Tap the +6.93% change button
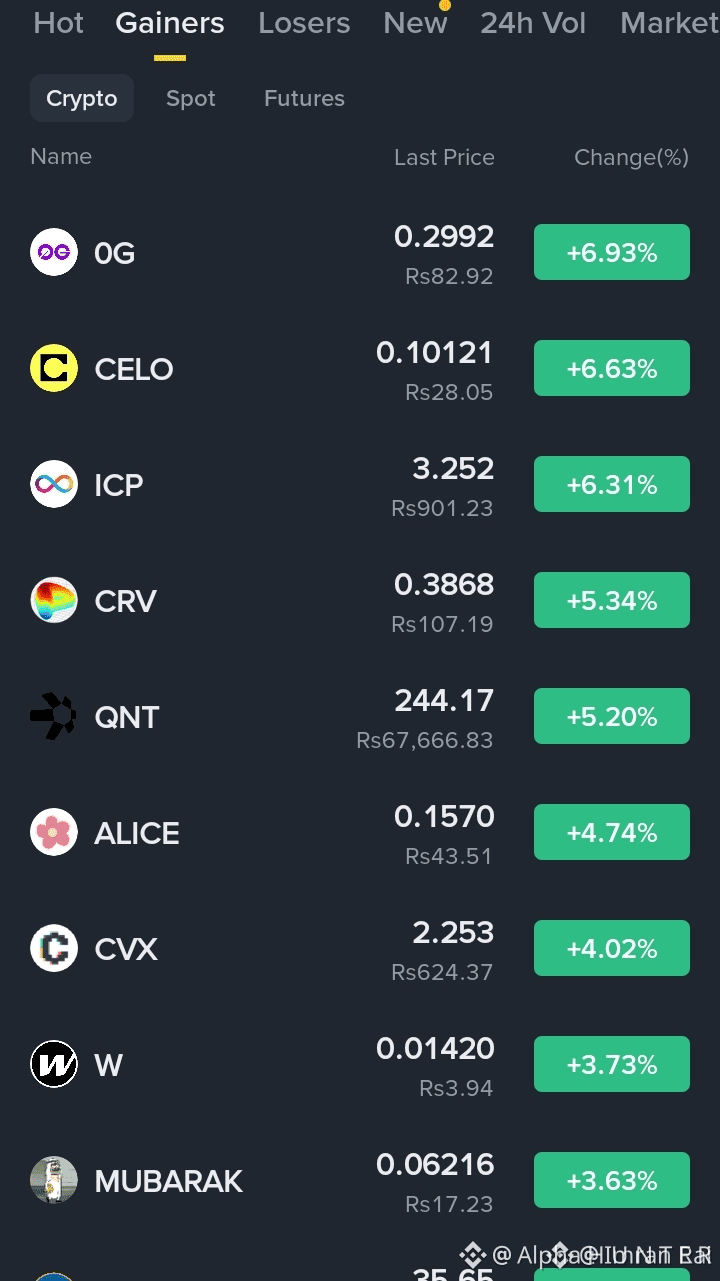 612,252
